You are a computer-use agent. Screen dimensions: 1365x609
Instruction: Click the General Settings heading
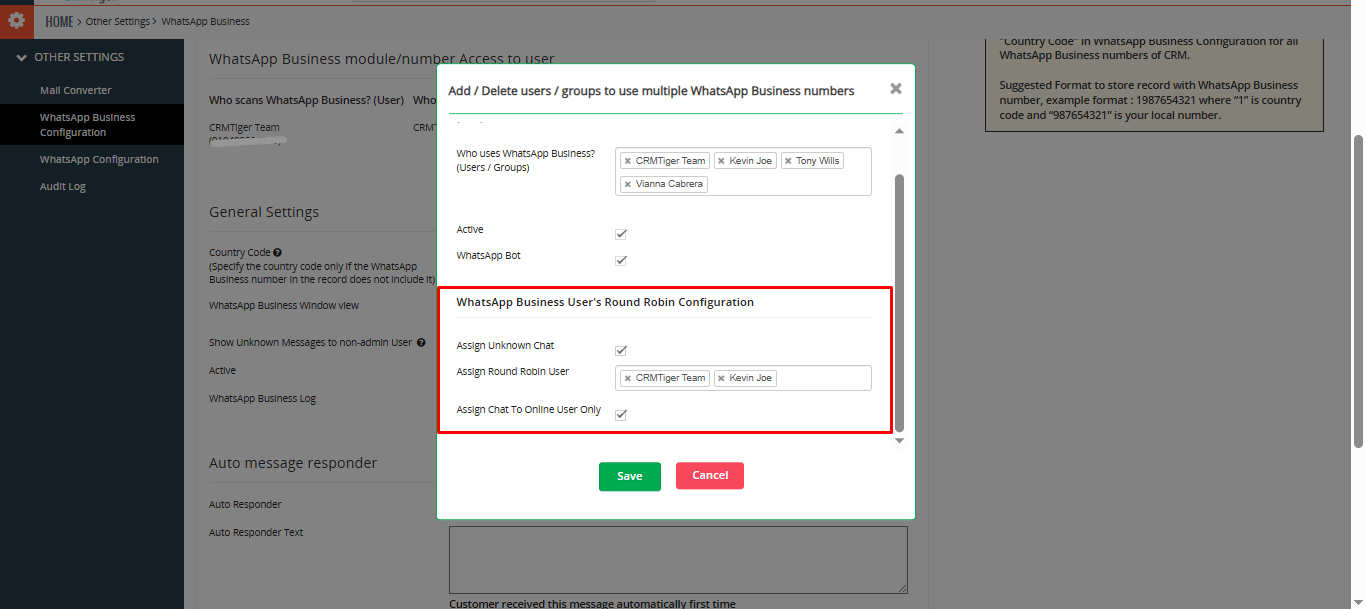tap(264, 212)
